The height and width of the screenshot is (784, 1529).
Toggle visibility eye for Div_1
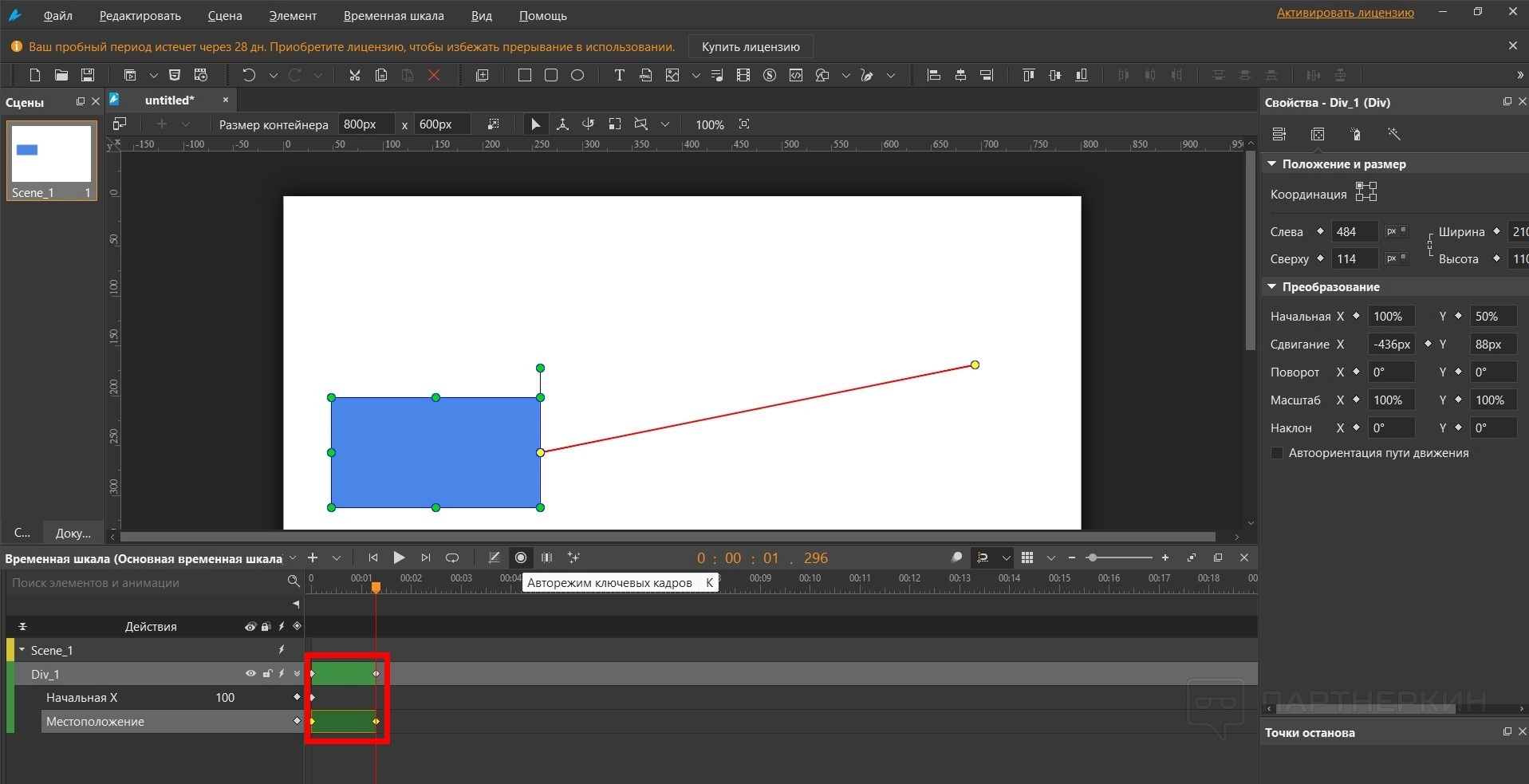tap(250, 674)
